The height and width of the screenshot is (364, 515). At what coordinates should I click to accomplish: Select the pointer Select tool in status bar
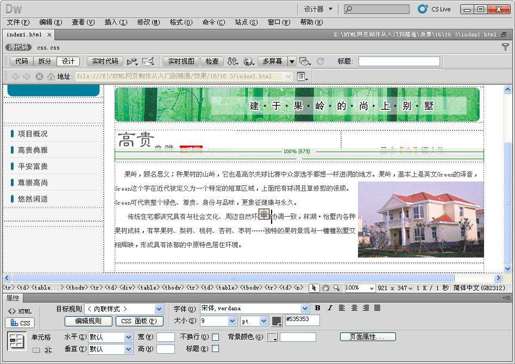(313, 288)
